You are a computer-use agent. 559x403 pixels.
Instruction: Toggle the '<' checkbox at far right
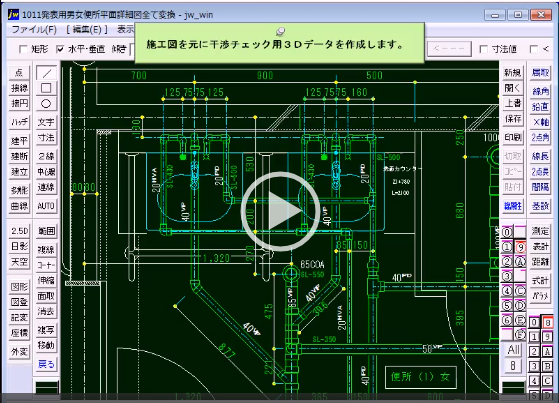tap(534, 49)
